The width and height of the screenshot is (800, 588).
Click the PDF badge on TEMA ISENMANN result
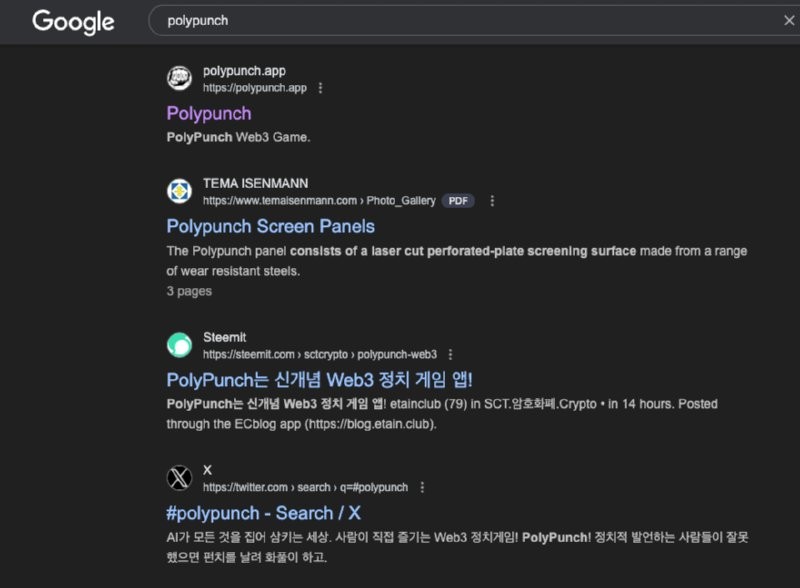(x=458, y=201)
